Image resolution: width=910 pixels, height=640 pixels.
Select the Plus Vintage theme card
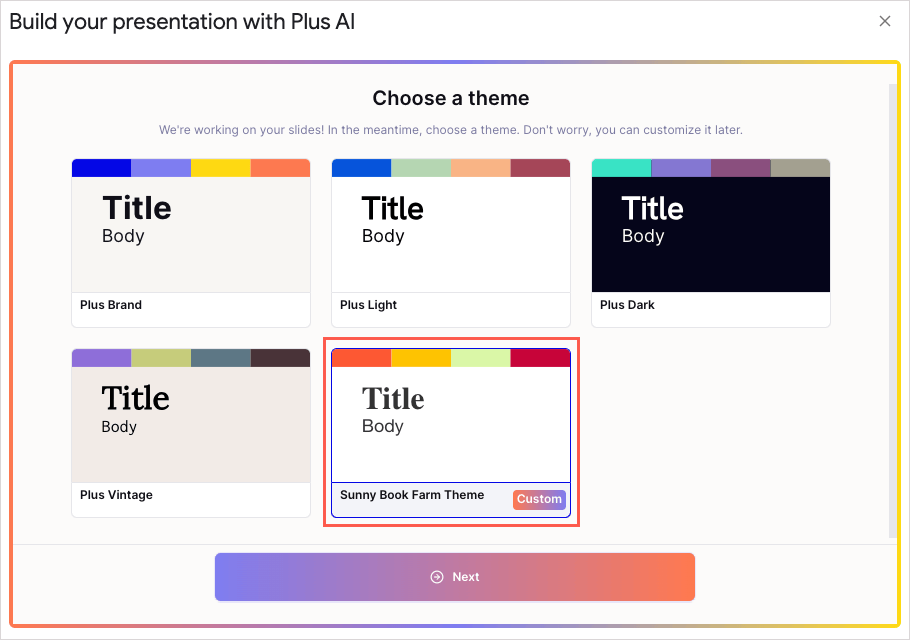pos(191,433)
